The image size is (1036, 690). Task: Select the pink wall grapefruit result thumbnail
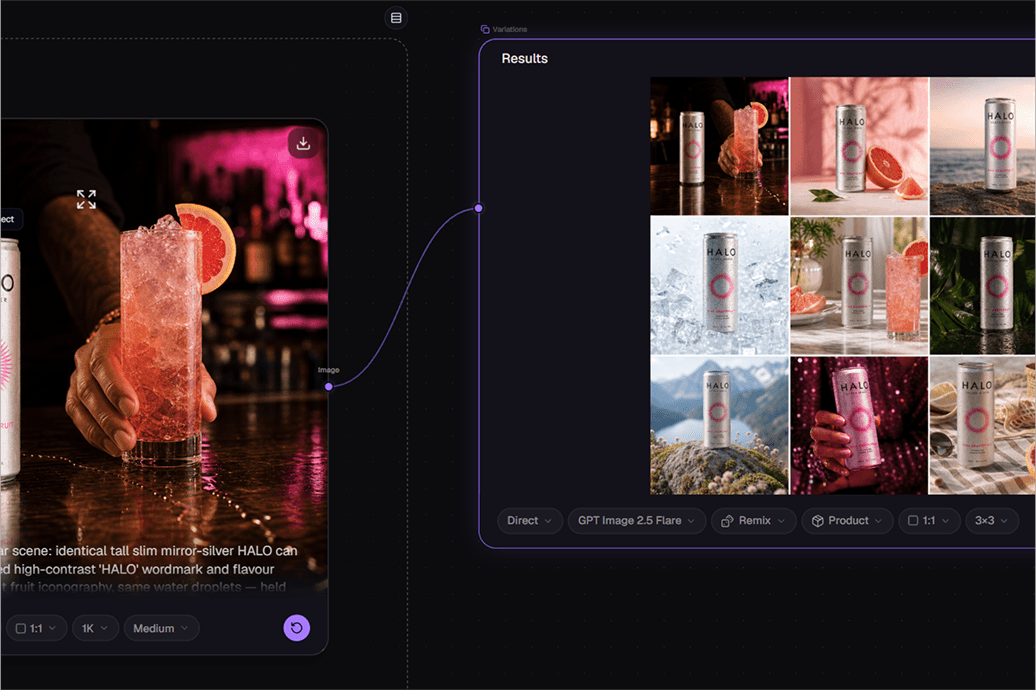click(859, 146)
